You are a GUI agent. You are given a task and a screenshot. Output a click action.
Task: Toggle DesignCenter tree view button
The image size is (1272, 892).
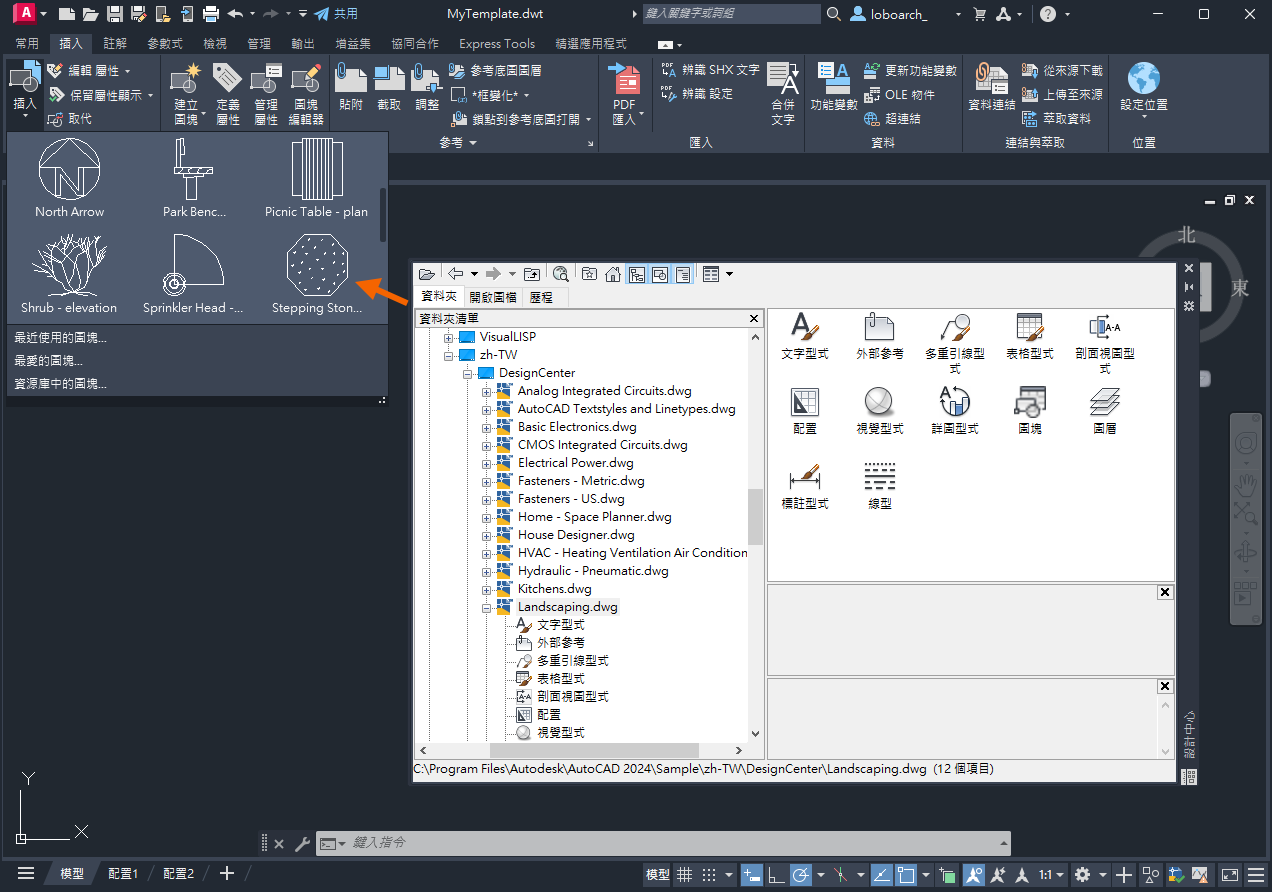point(636,274)
